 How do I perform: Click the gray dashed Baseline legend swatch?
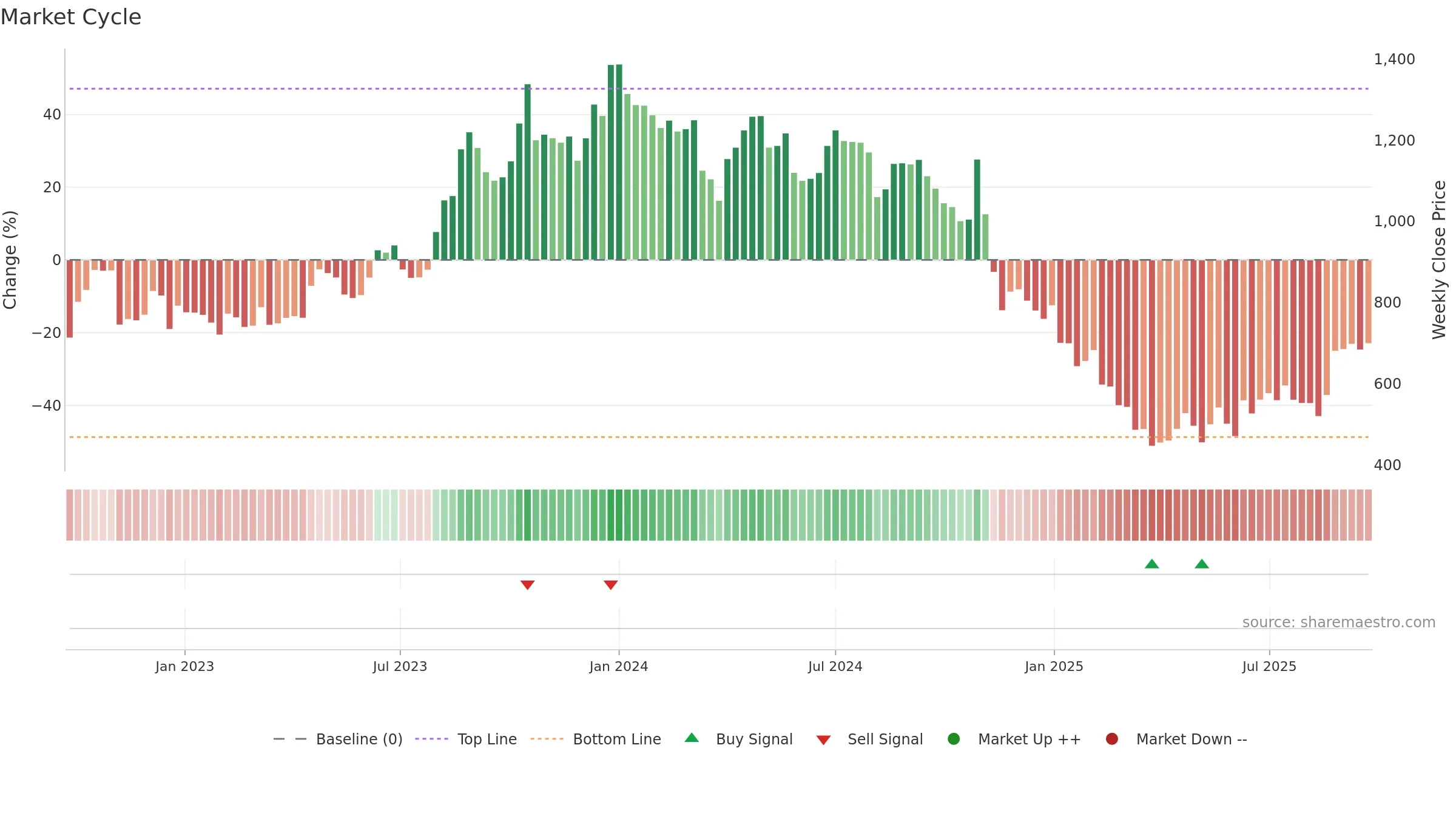[x=290, y=739]
